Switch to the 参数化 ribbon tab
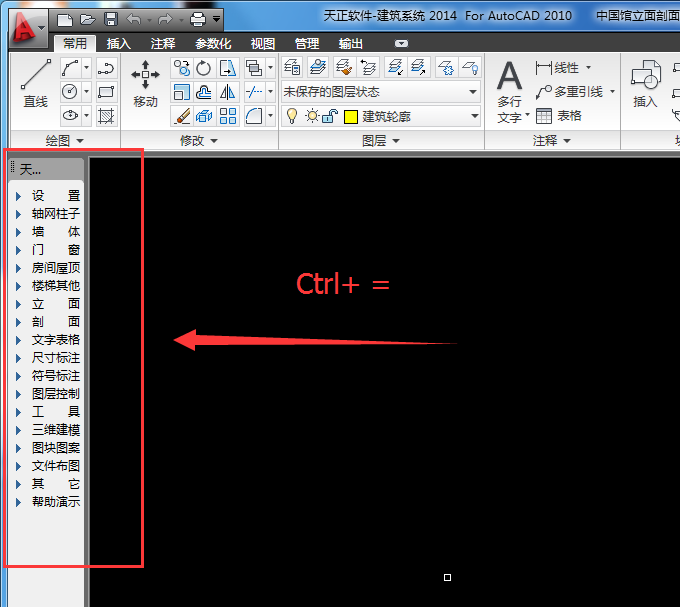The width and height of the screenshot is (680, 607). tap(213, 43)
